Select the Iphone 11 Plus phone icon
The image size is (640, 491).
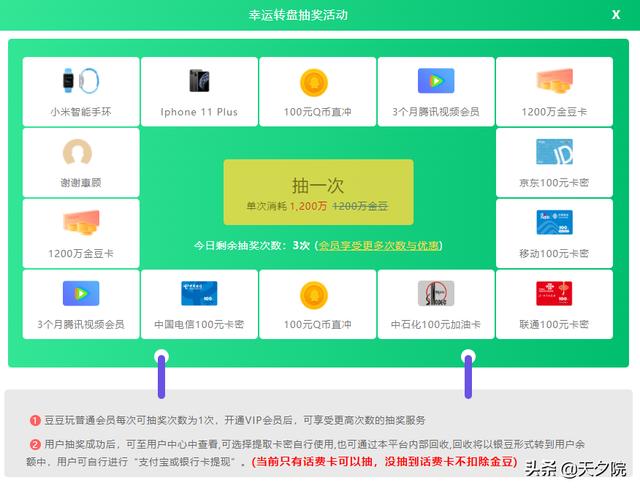(199, 81)
